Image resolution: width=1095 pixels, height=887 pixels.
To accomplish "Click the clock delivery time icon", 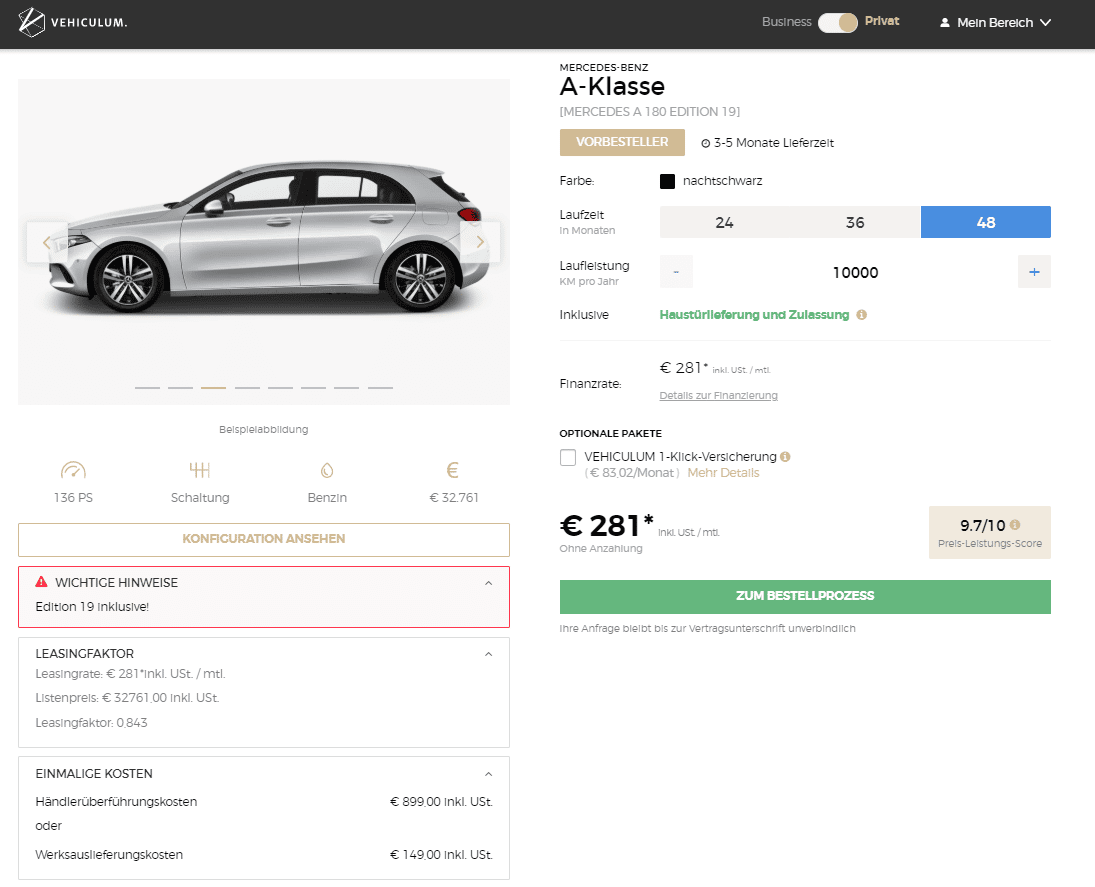I will [705, 143].
